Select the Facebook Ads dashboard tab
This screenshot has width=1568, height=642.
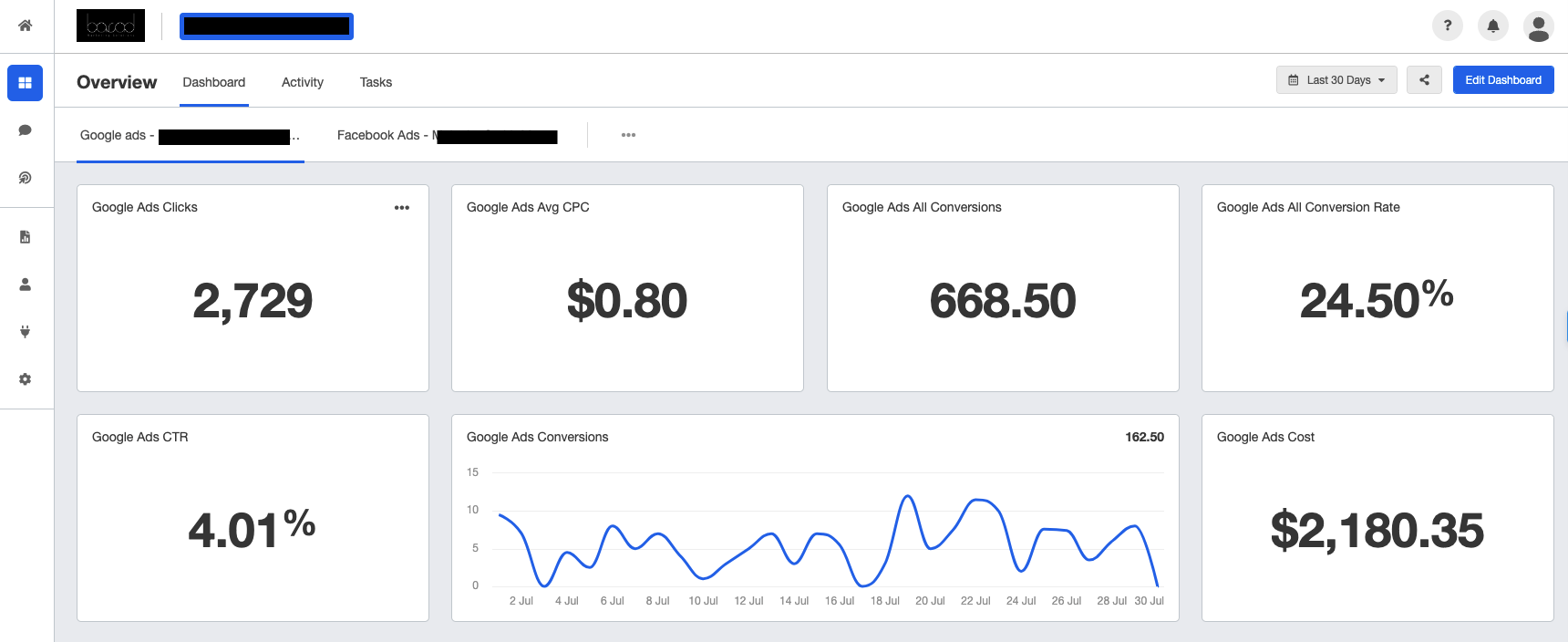pos(447,136)
